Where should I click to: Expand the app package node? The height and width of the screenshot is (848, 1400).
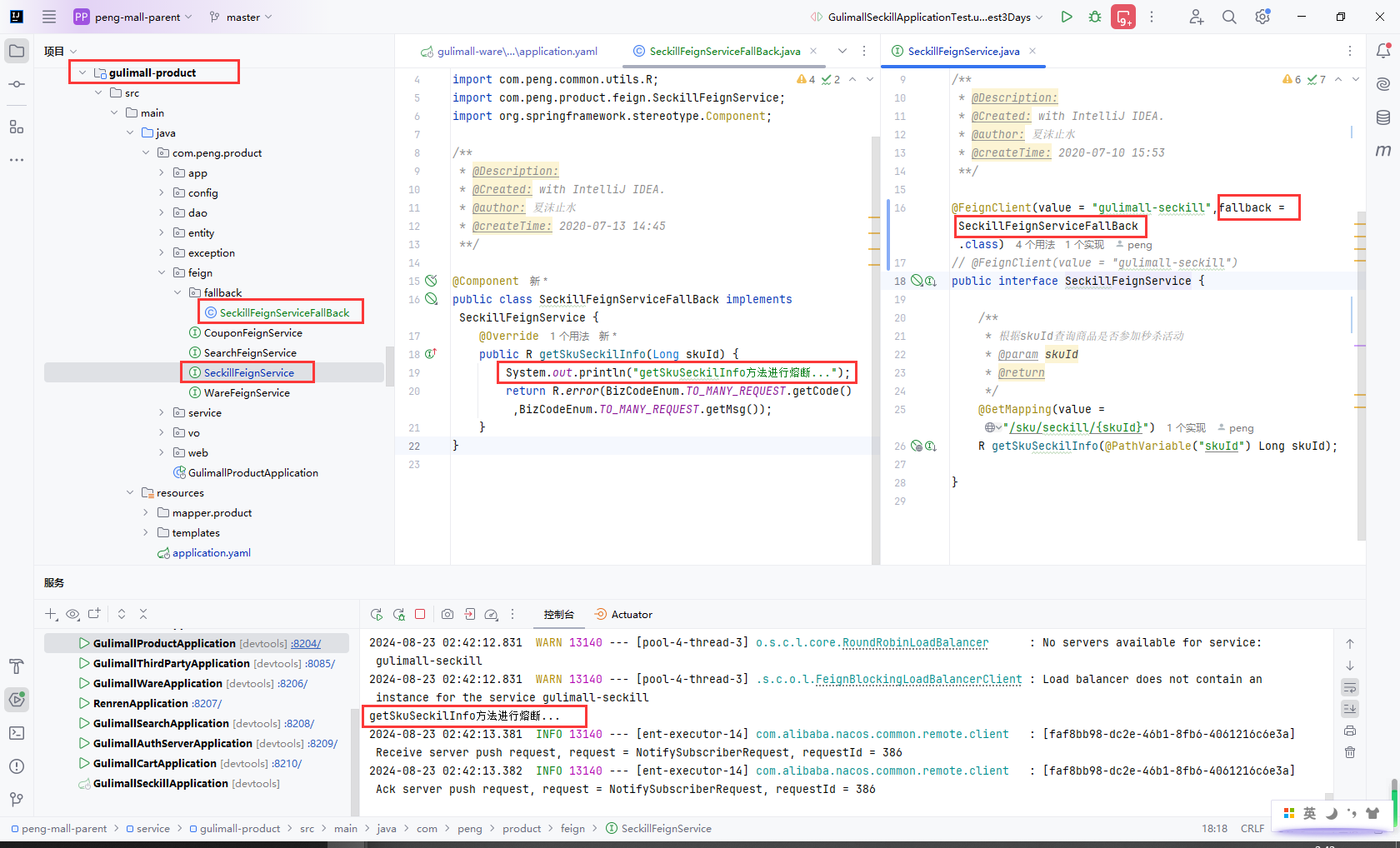(x=162, y=172)
